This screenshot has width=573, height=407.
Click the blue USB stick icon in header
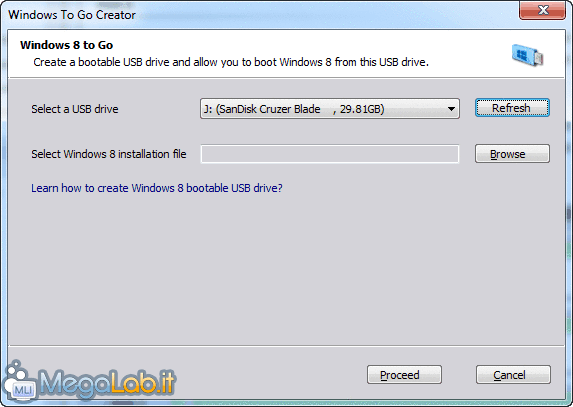pos(528,55)
